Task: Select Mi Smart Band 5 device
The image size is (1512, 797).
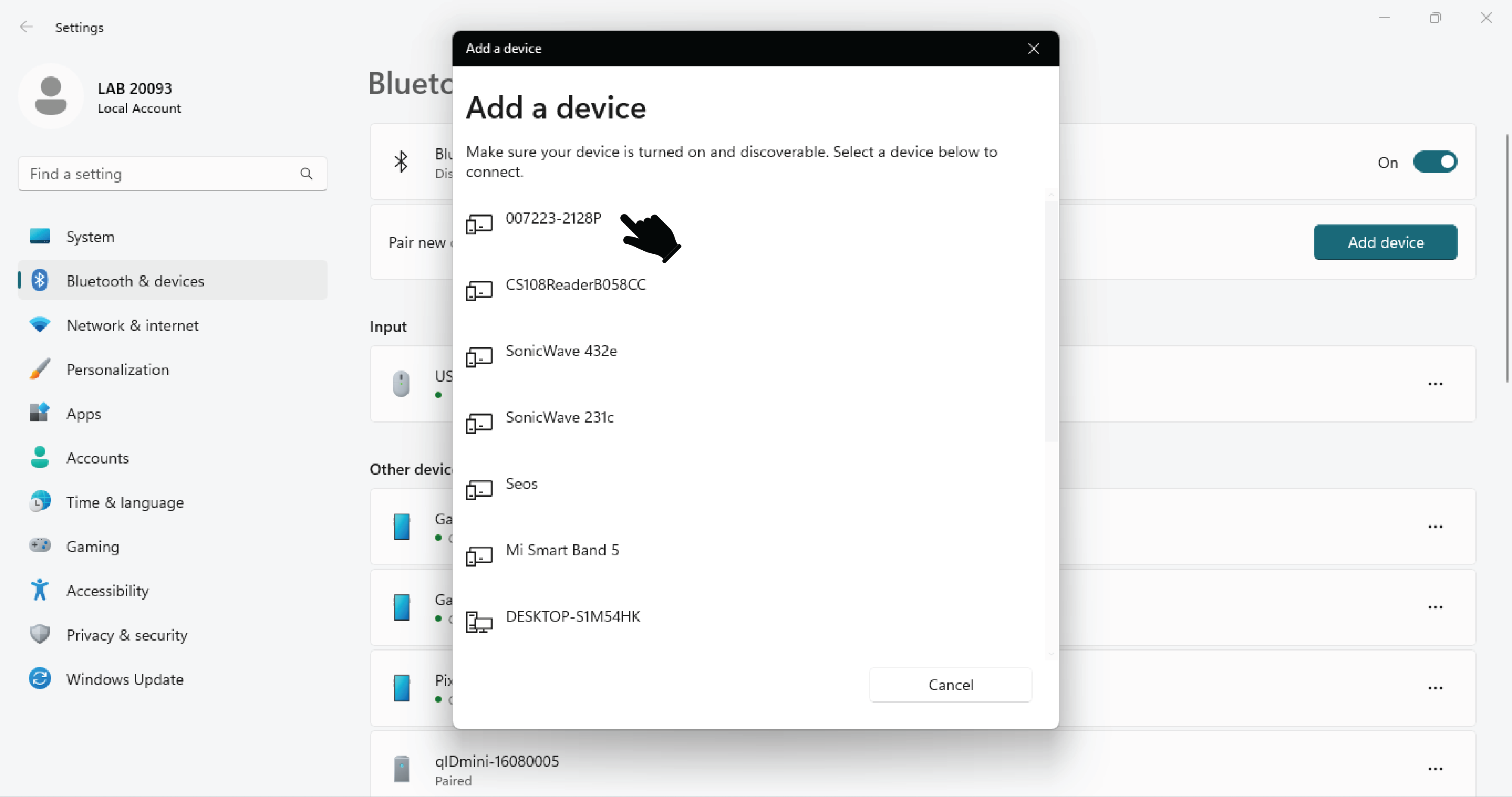Action: (x=562, y=550)
